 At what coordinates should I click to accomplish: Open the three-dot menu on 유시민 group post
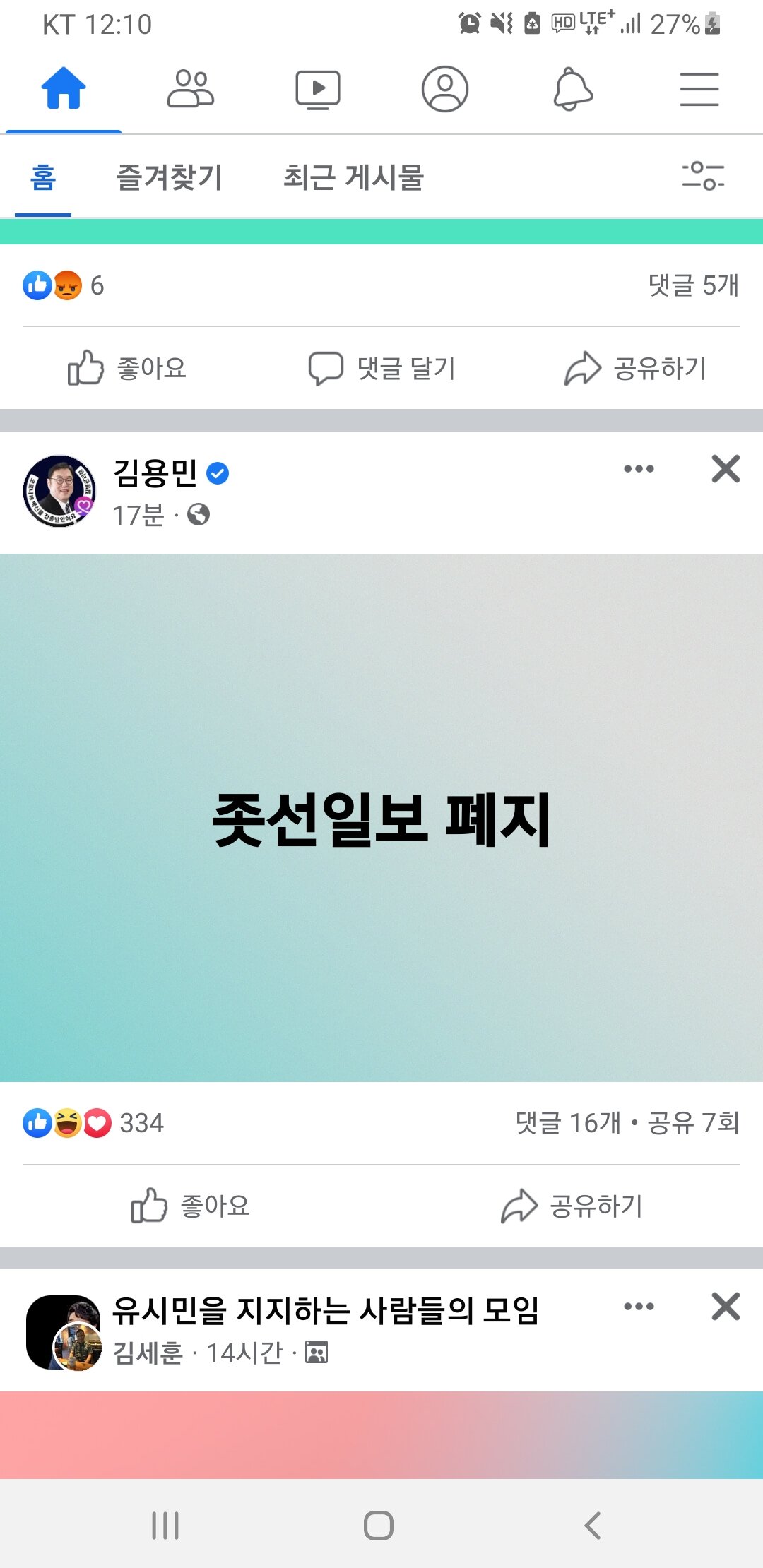(639, 1307)
